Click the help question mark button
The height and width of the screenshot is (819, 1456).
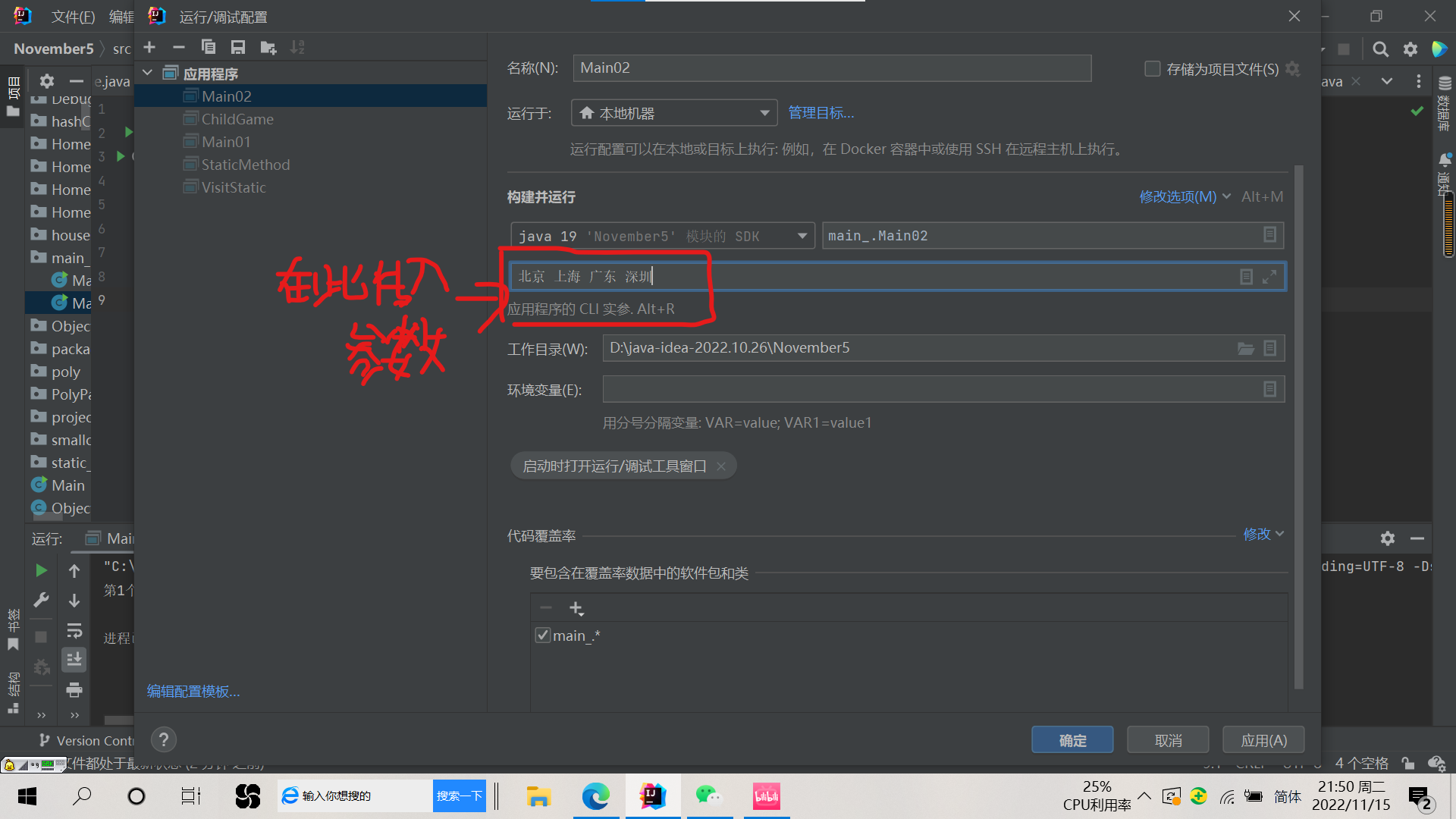164,739
